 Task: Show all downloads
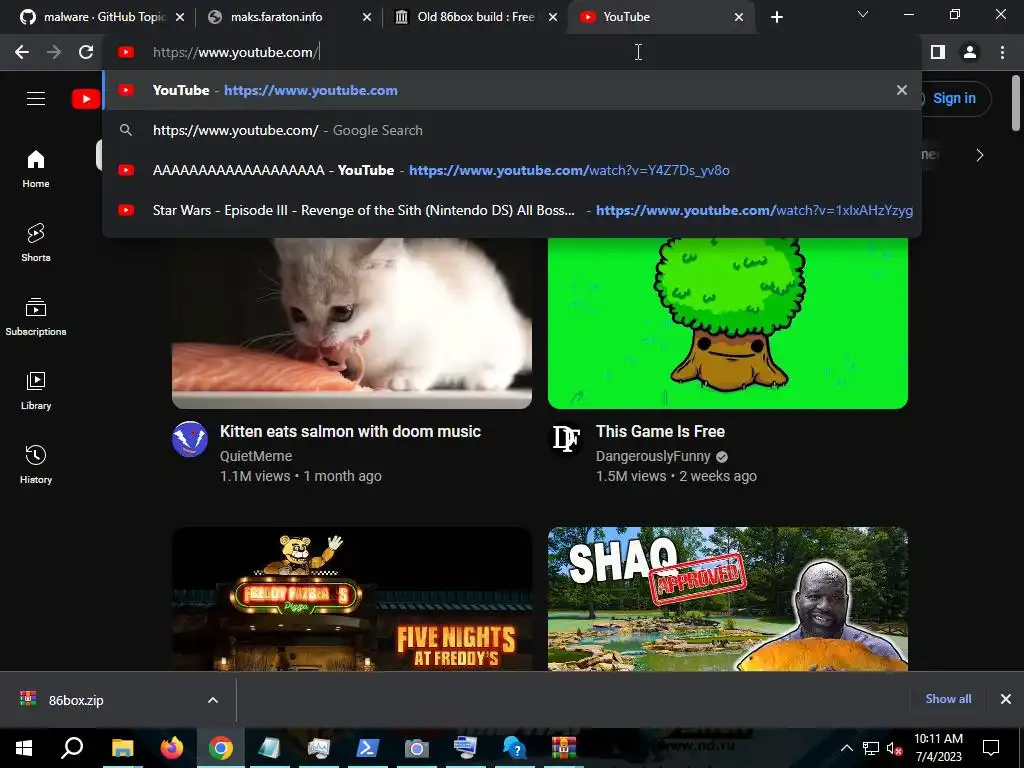click(x=948, y=699)
